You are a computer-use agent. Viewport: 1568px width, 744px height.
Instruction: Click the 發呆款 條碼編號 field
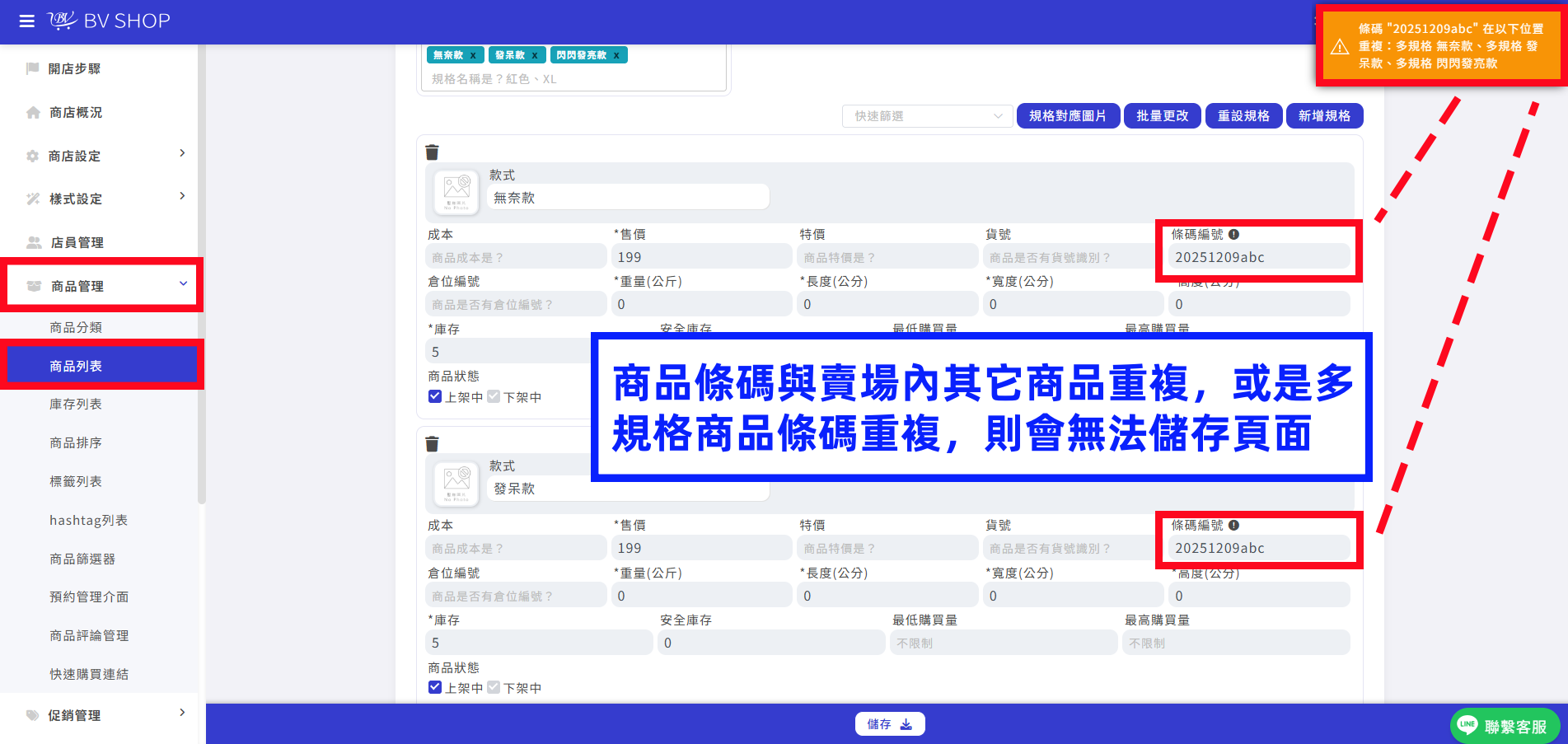pyautogui.click(x=1258, y=548)
